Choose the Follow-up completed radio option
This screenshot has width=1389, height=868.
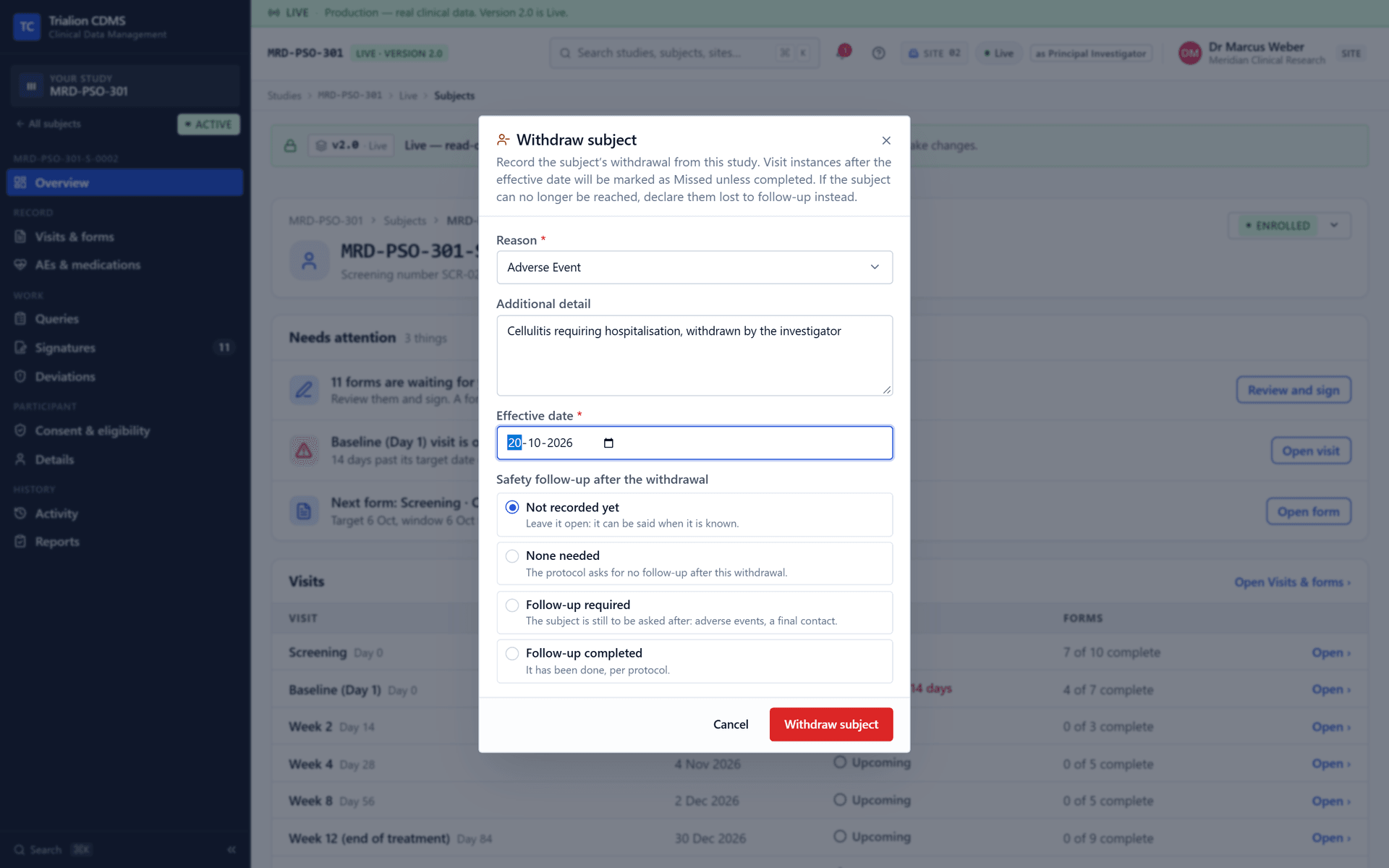point(512,654)
